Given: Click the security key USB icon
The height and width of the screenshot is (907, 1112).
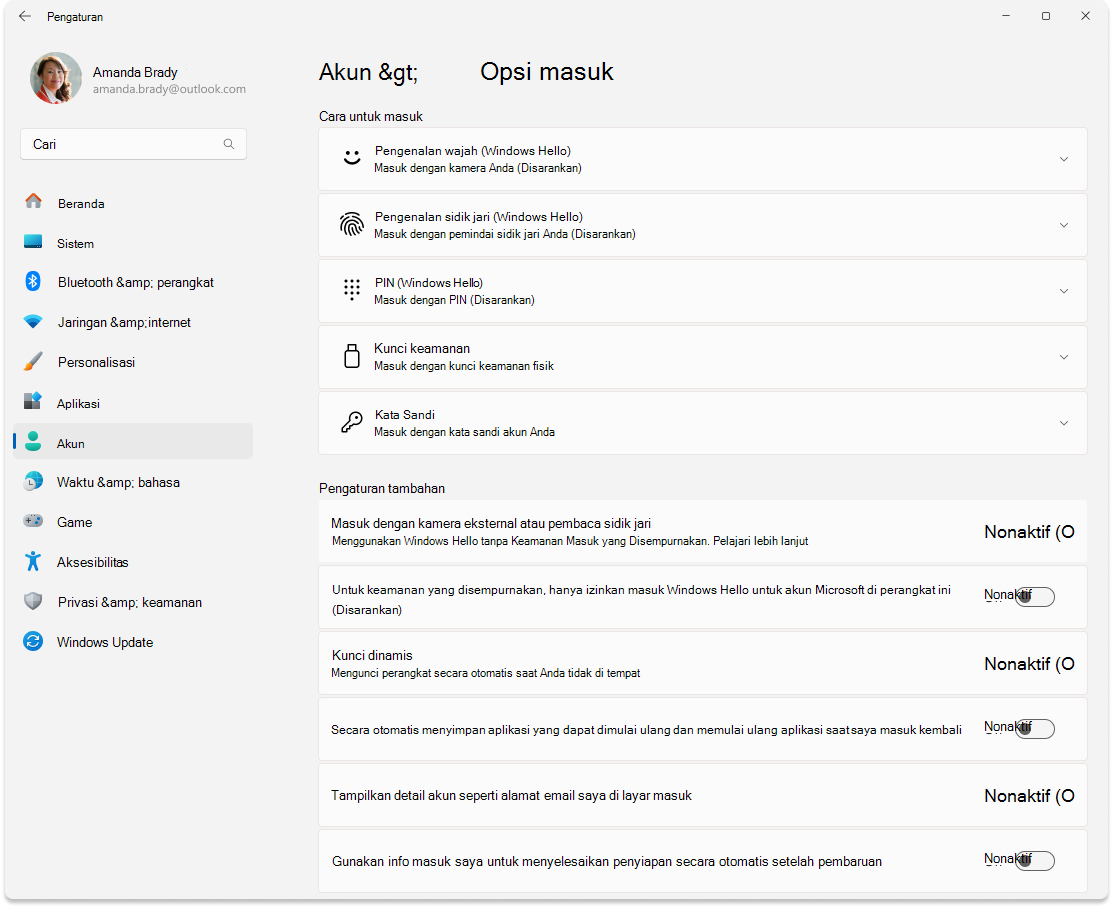Looking at the screenshot, I should tap(352, 356).
